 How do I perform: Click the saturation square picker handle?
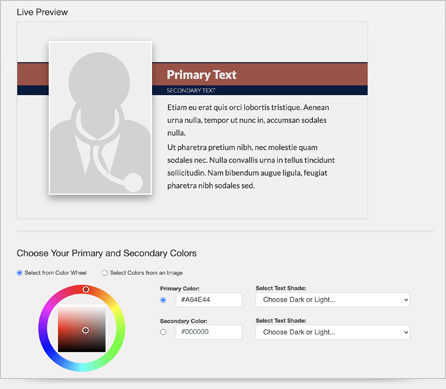(85, 330)
